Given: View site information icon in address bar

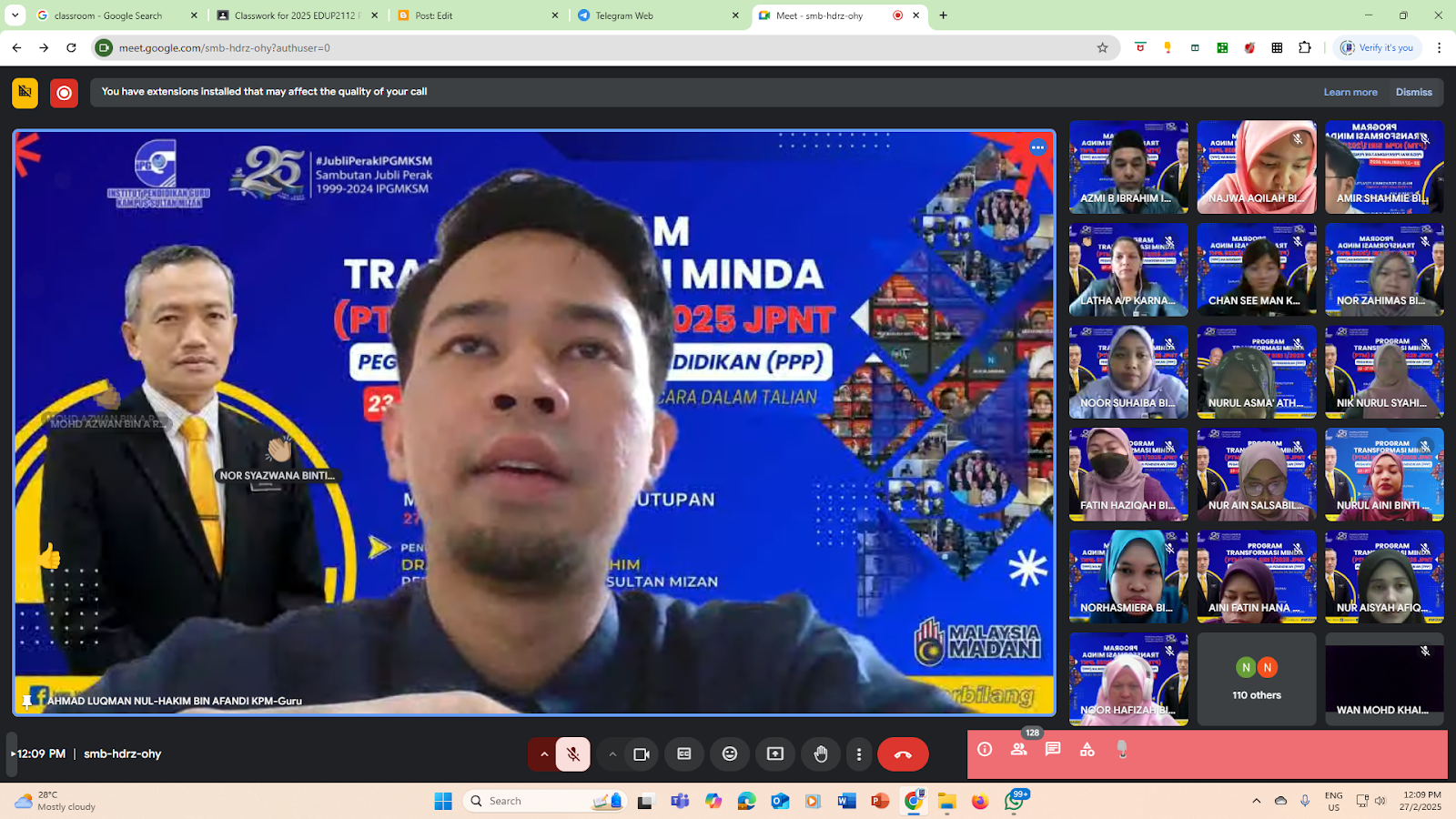Looking at the screenshot, I should coord(105,47).
